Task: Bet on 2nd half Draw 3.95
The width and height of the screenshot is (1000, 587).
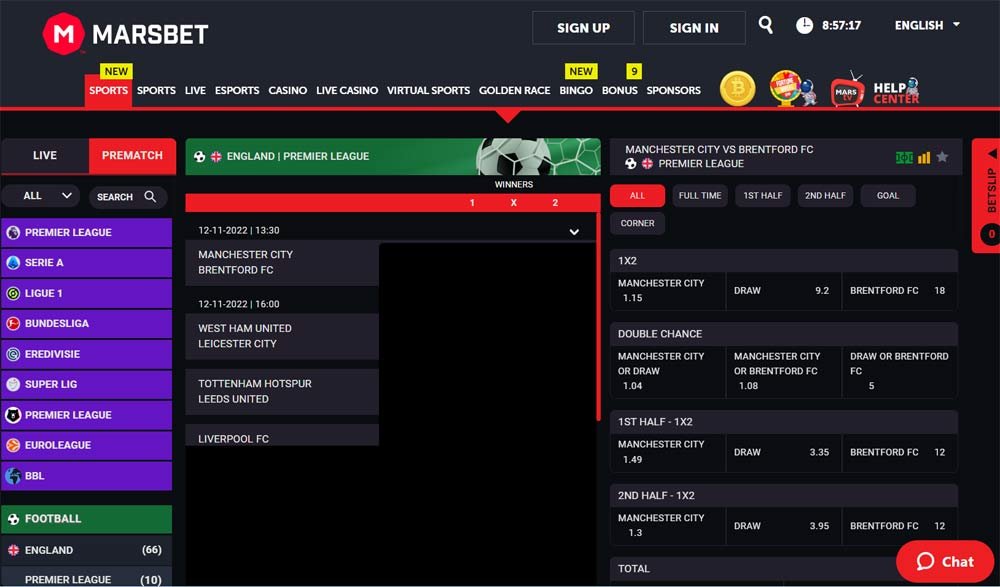Action: tap(784, 526)
